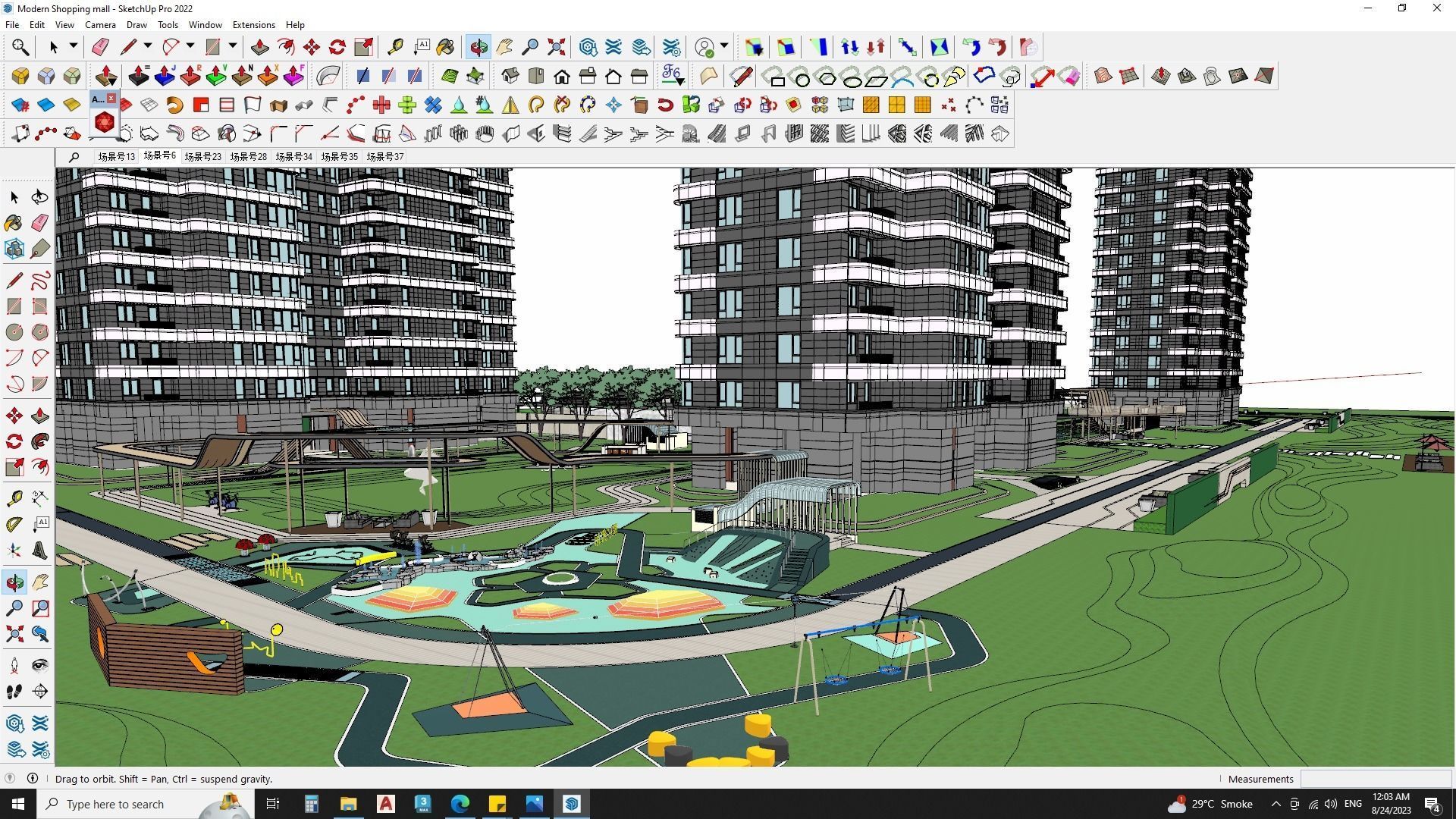The height and width of the screenshot is (819, 1456).
Task: Choose the Rotate tool
Action: [x=336, y=45]
